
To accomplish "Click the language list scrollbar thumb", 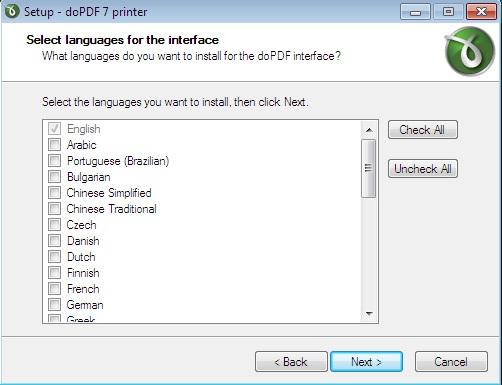I will click(369, 168).
